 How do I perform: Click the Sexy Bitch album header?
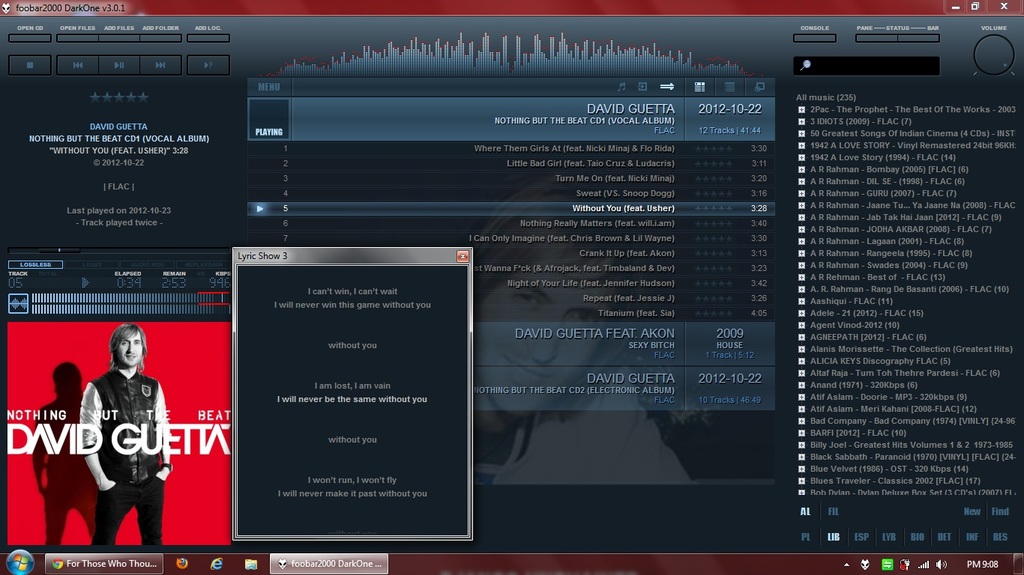(x=623, y=344)
